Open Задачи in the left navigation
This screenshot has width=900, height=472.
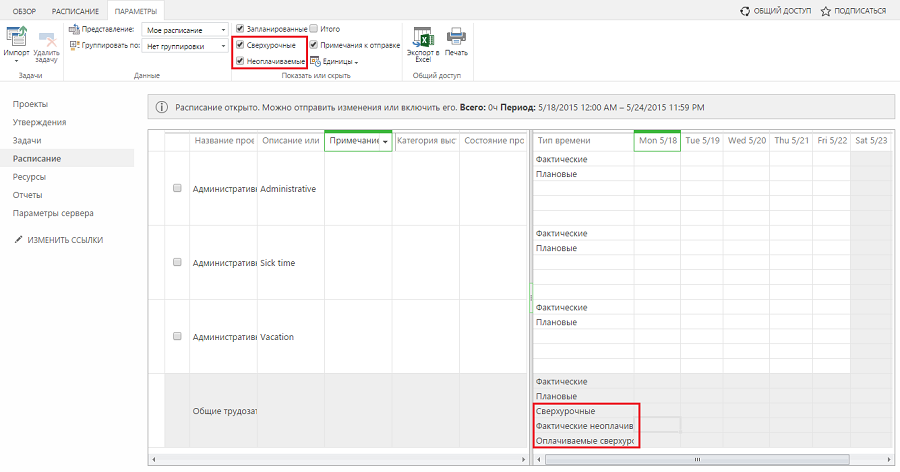coord(27,140)
